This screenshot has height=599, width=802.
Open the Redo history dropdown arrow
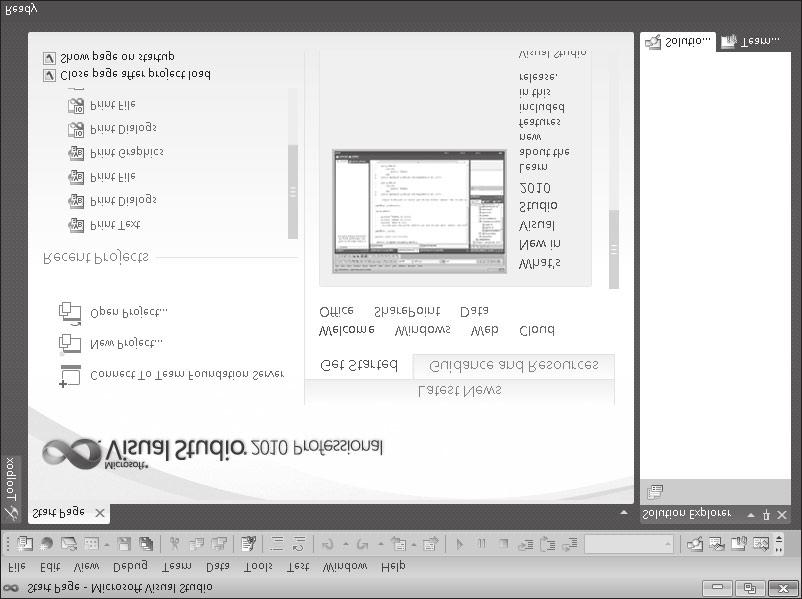point(380,544)
